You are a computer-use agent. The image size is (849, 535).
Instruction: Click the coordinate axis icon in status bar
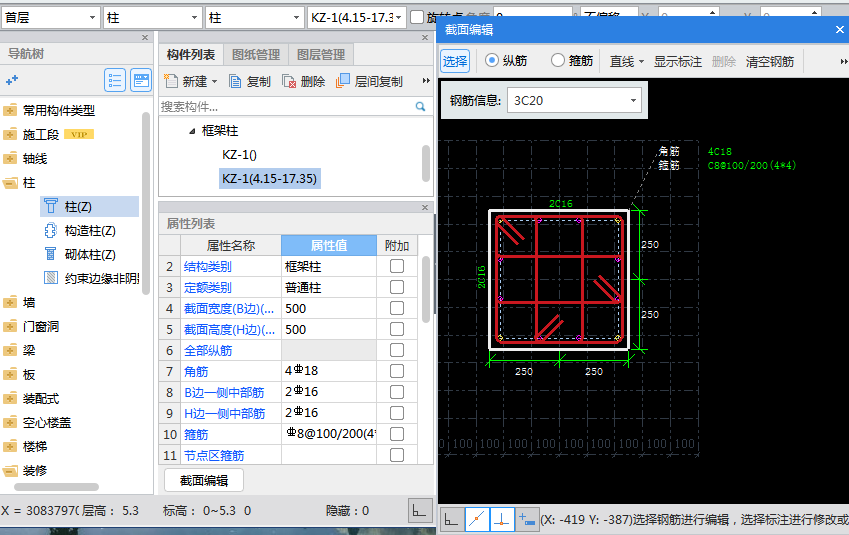pyautogui.click(x=420, y=510)
